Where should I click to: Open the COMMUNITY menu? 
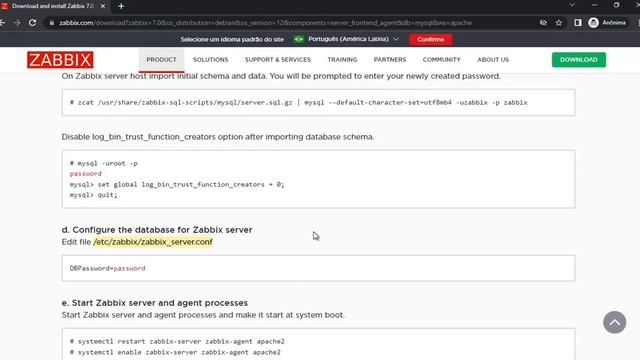441,60
